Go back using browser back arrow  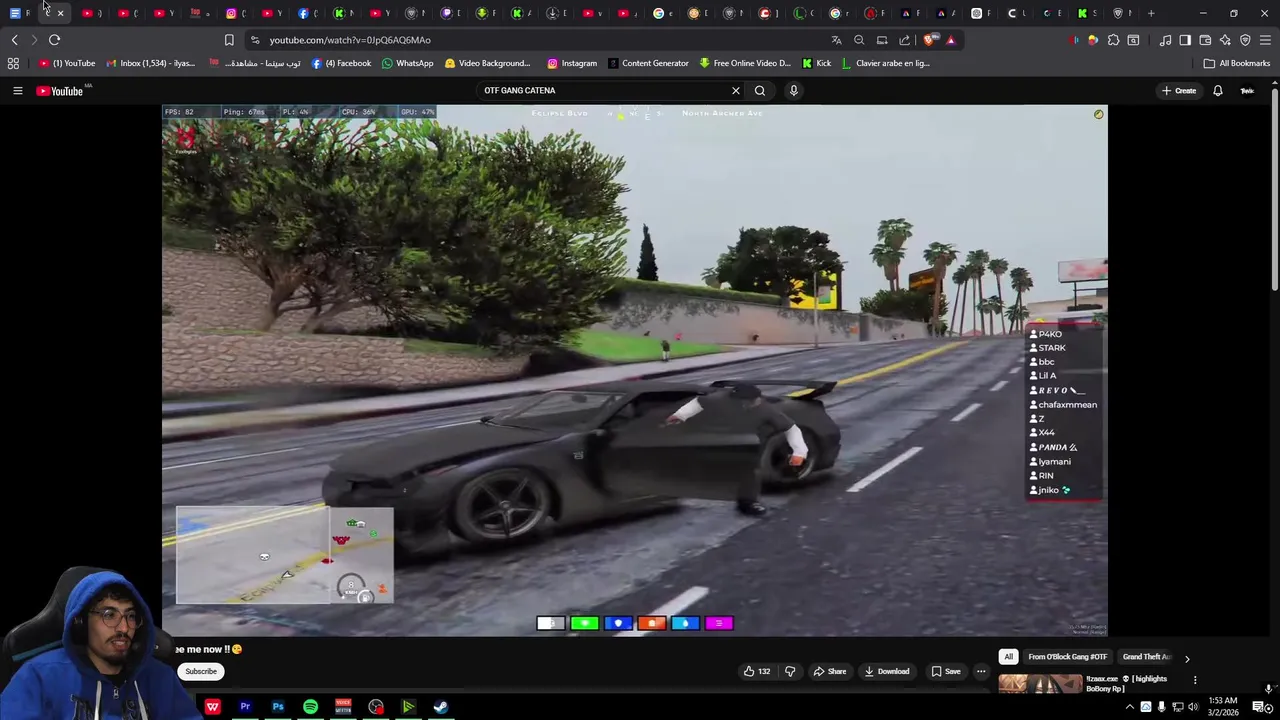(x=14, y=40)
